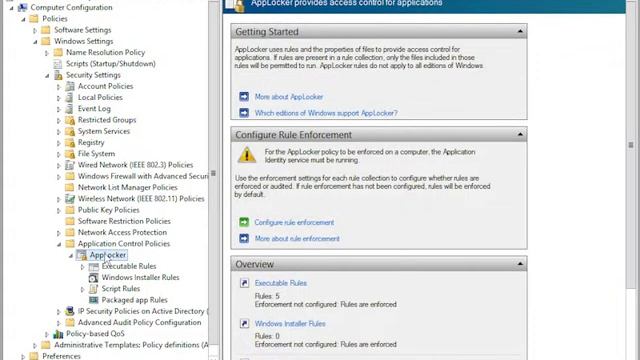Click the System Services folder icon

pos(70,131)
